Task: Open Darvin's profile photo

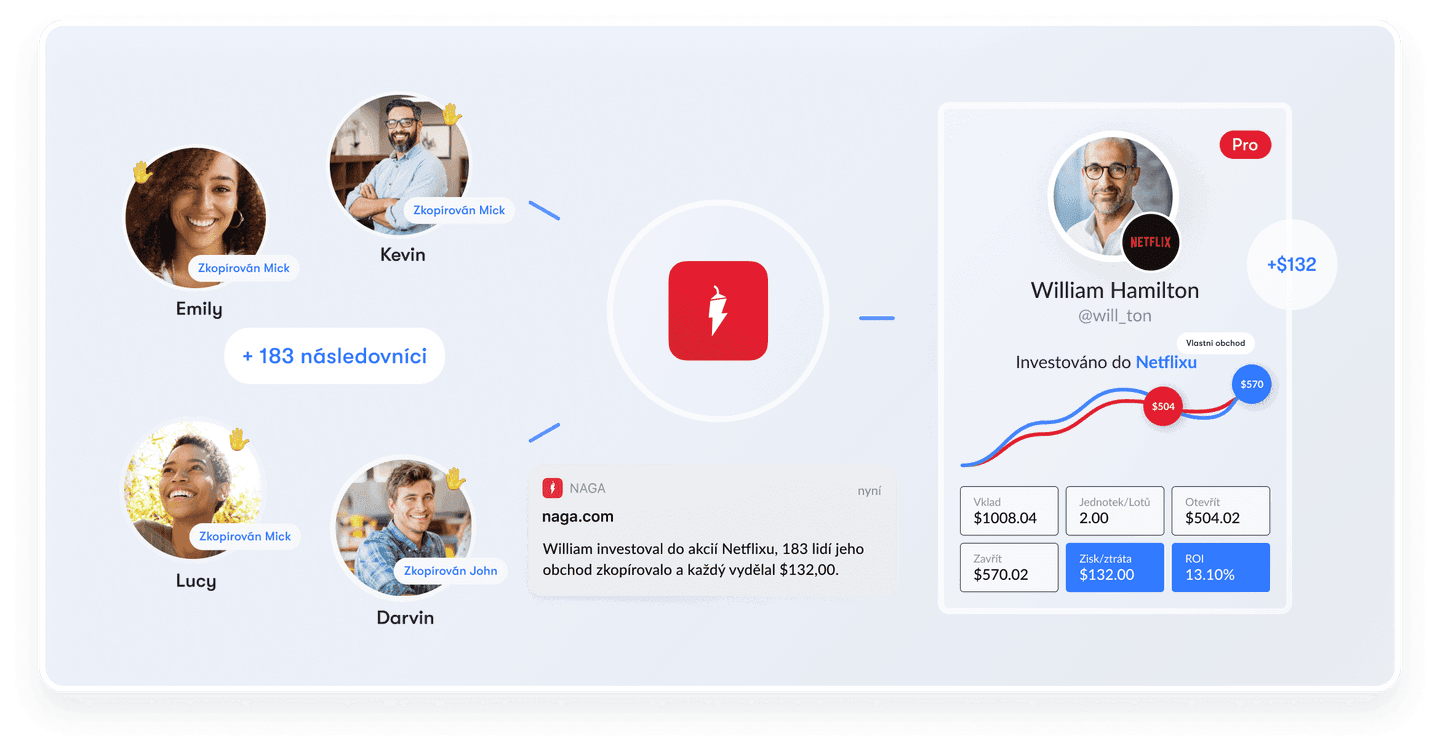Action: [x=403, y=527]
